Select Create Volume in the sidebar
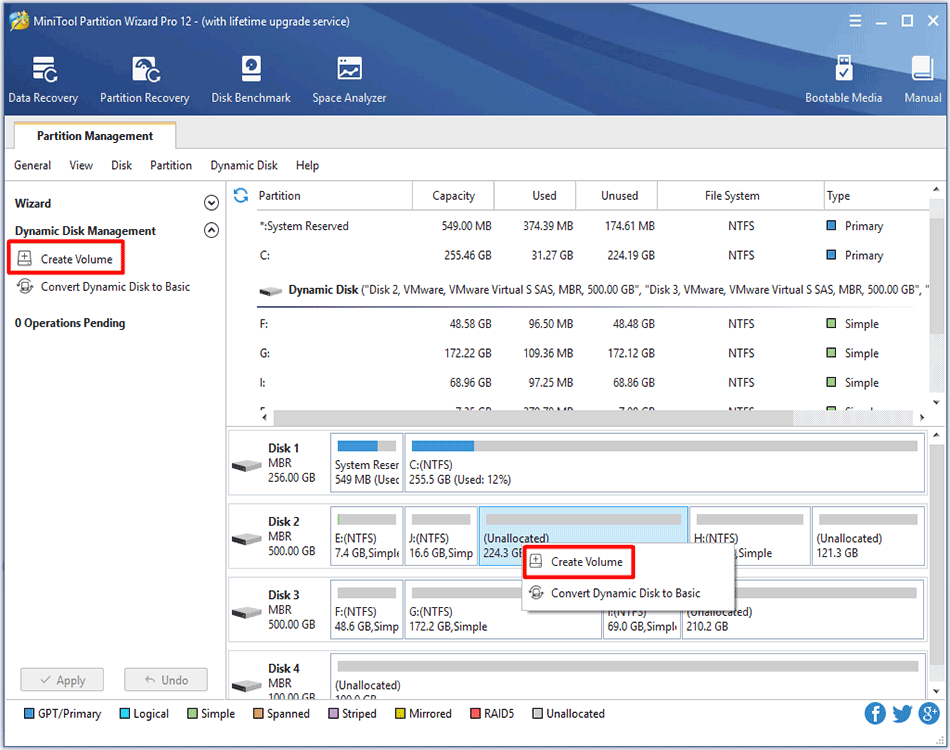This screenshot has width=950, height=750. click(66, 257)
